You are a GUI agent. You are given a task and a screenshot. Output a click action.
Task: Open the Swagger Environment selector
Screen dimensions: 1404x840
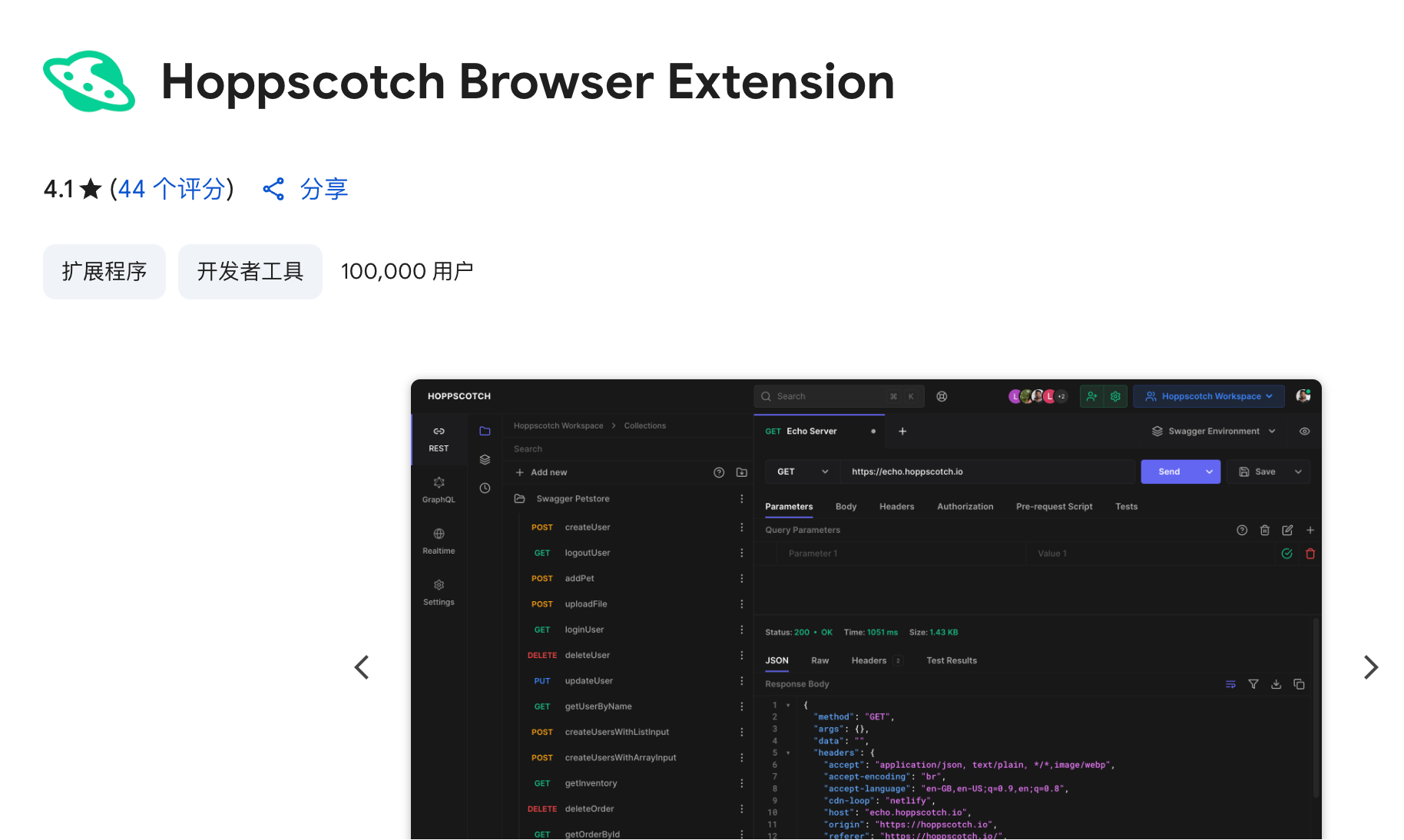[1214, 432]
